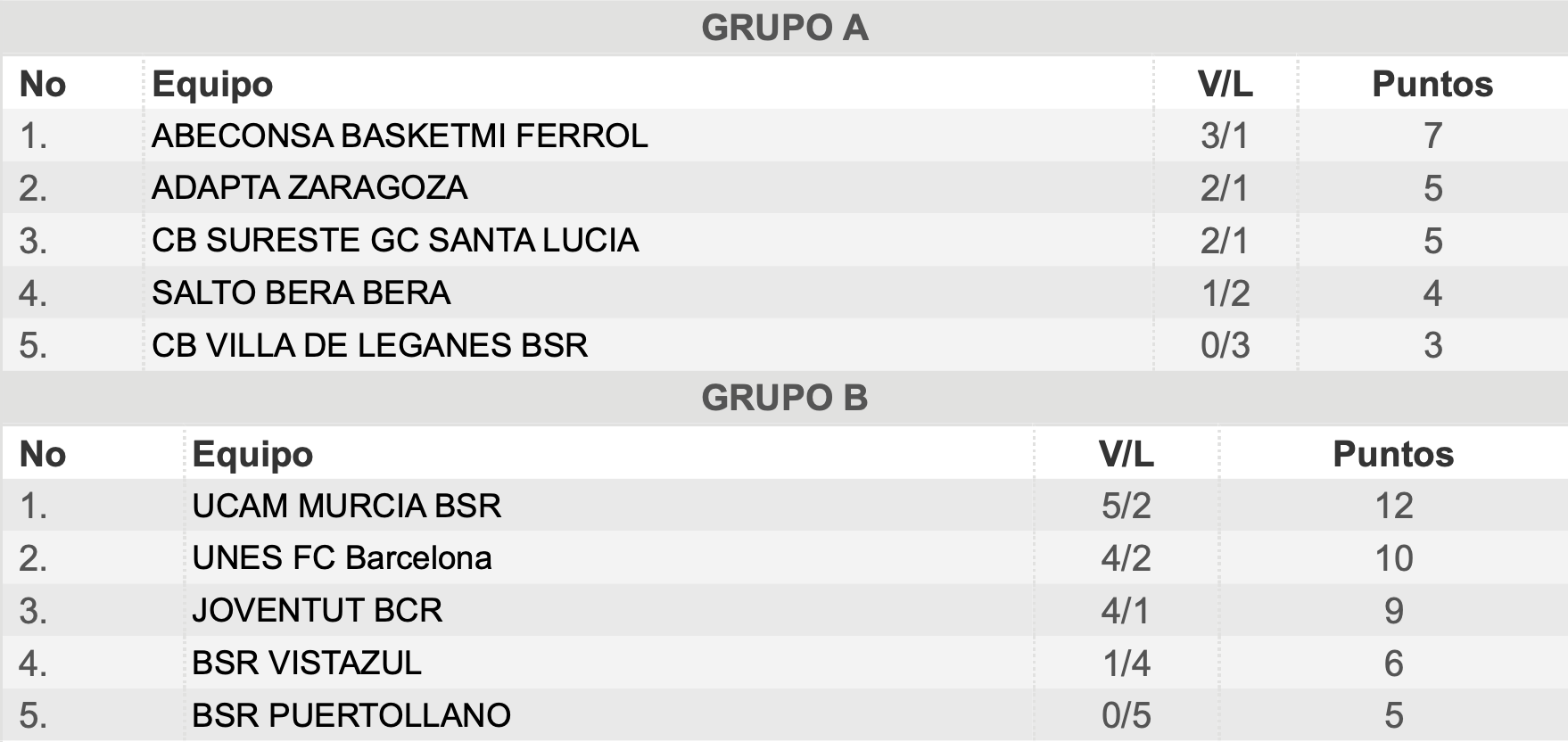Click Grupo A Puntos column header
This screenshot has height=742, width=1568.
pyautogui.click(x=1432, y=84)
